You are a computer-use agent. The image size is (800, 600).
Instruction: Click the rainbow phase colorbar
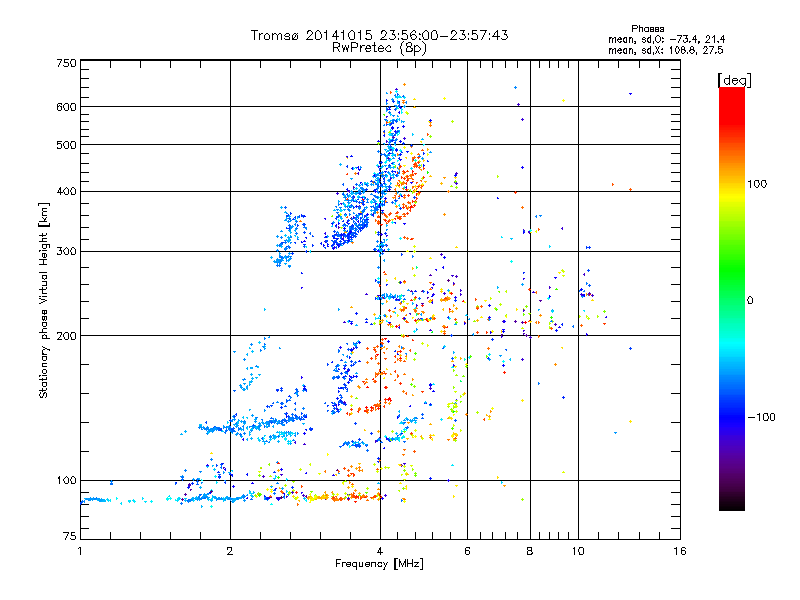pos(732,299)
